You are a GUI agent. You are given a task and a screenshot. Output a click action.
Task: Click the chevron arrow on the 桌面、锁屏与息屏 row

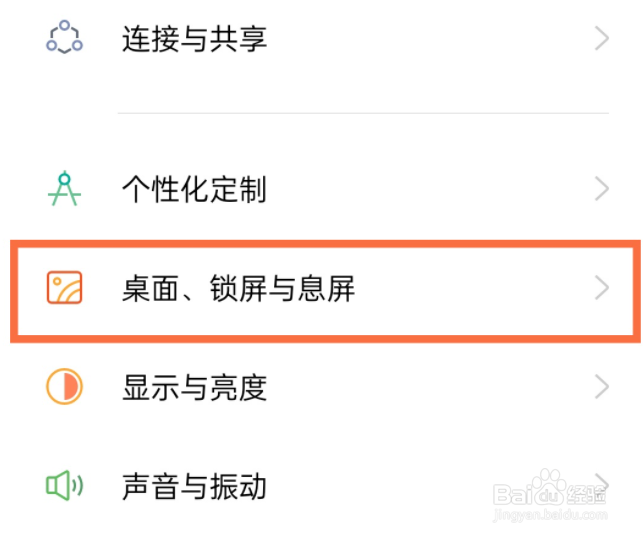point(601,289)
